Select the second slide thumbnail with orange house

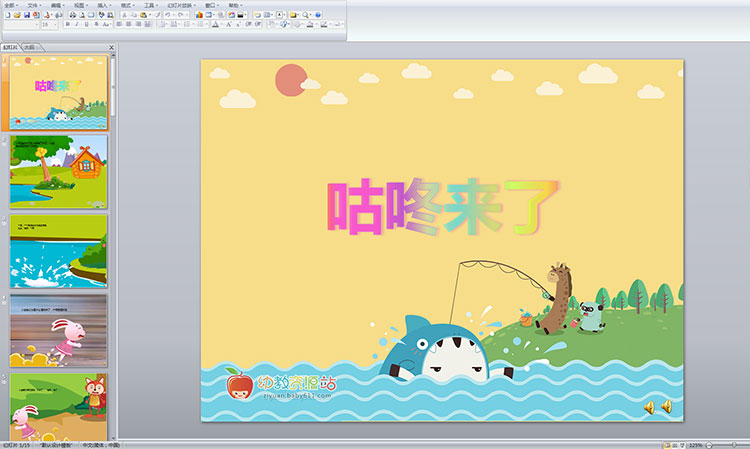pyautogui.click(x=58, y=170)
